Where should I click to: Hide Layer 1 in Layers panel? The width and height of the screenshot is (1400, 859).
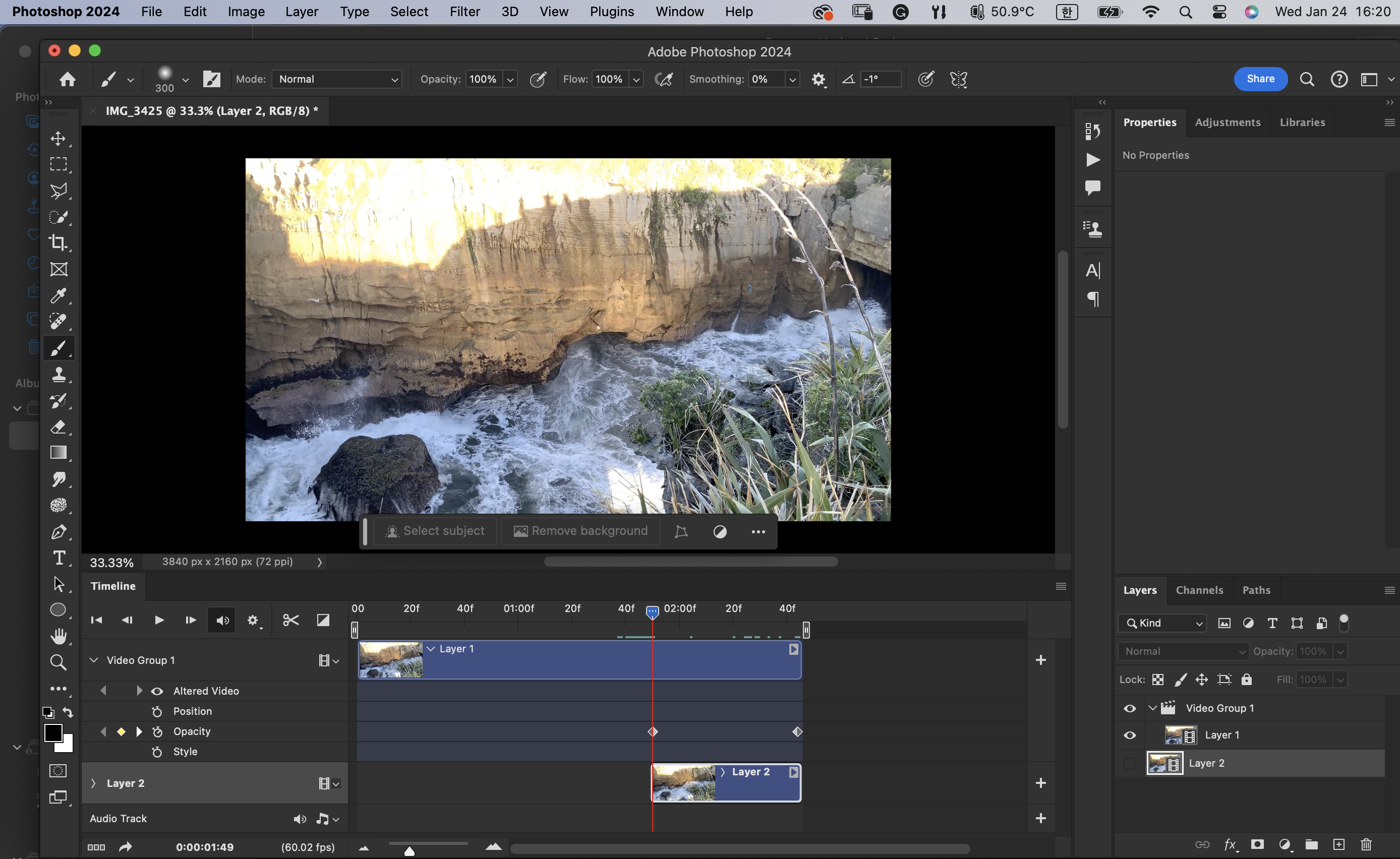point(1130,735)
